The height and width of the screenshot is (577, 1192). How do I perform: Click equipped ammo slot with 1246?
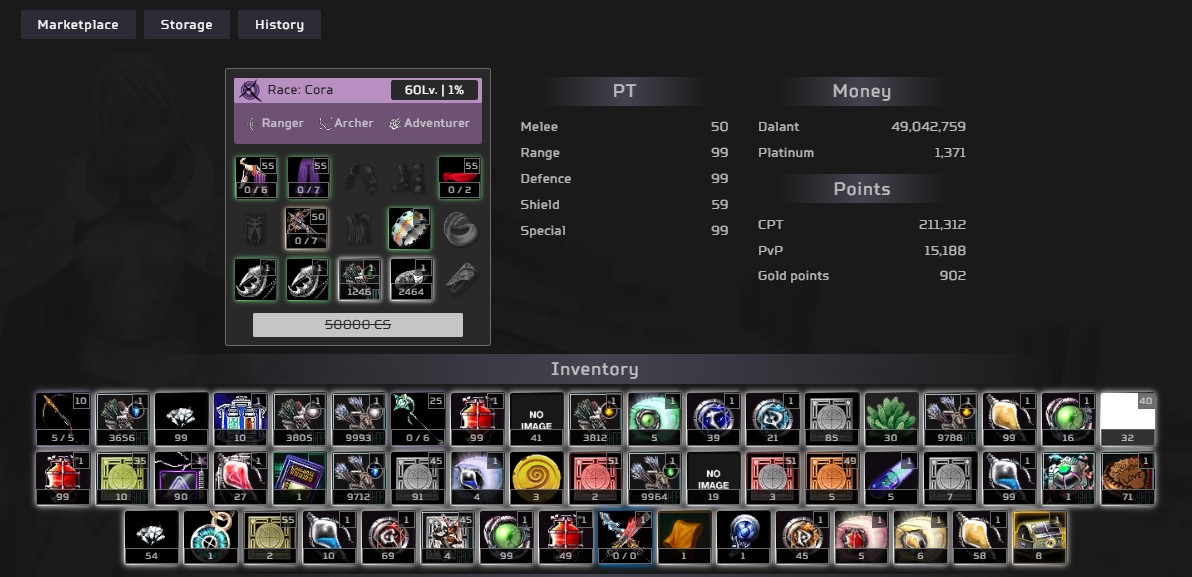coord(359,280)
